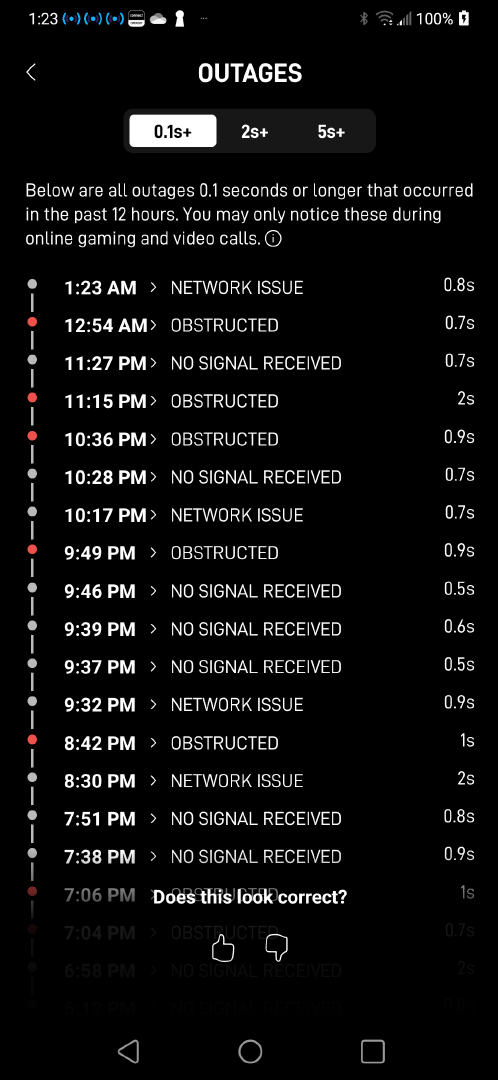
Task: Tap the thumbs down icon
Action: tap(276, 949)
